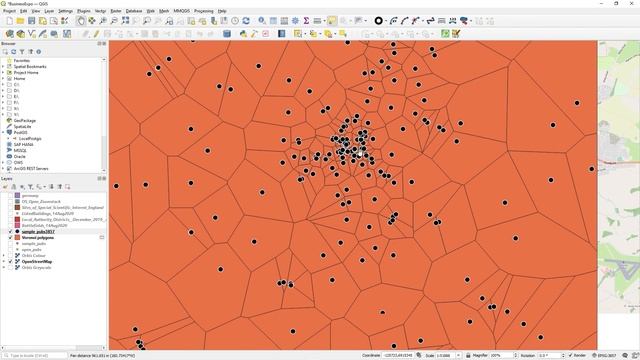Open the Statistical Summary sigma icon

click(306, 21)
